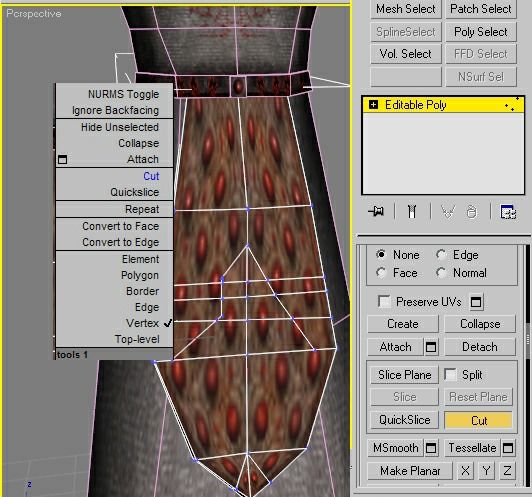Click the Make Planar button
Viewport: 532px width, 497px height.
click(x=410, y=471)
